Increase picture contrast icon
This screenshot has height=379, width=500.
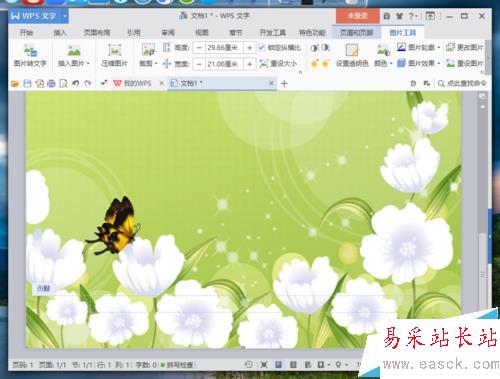314,48
